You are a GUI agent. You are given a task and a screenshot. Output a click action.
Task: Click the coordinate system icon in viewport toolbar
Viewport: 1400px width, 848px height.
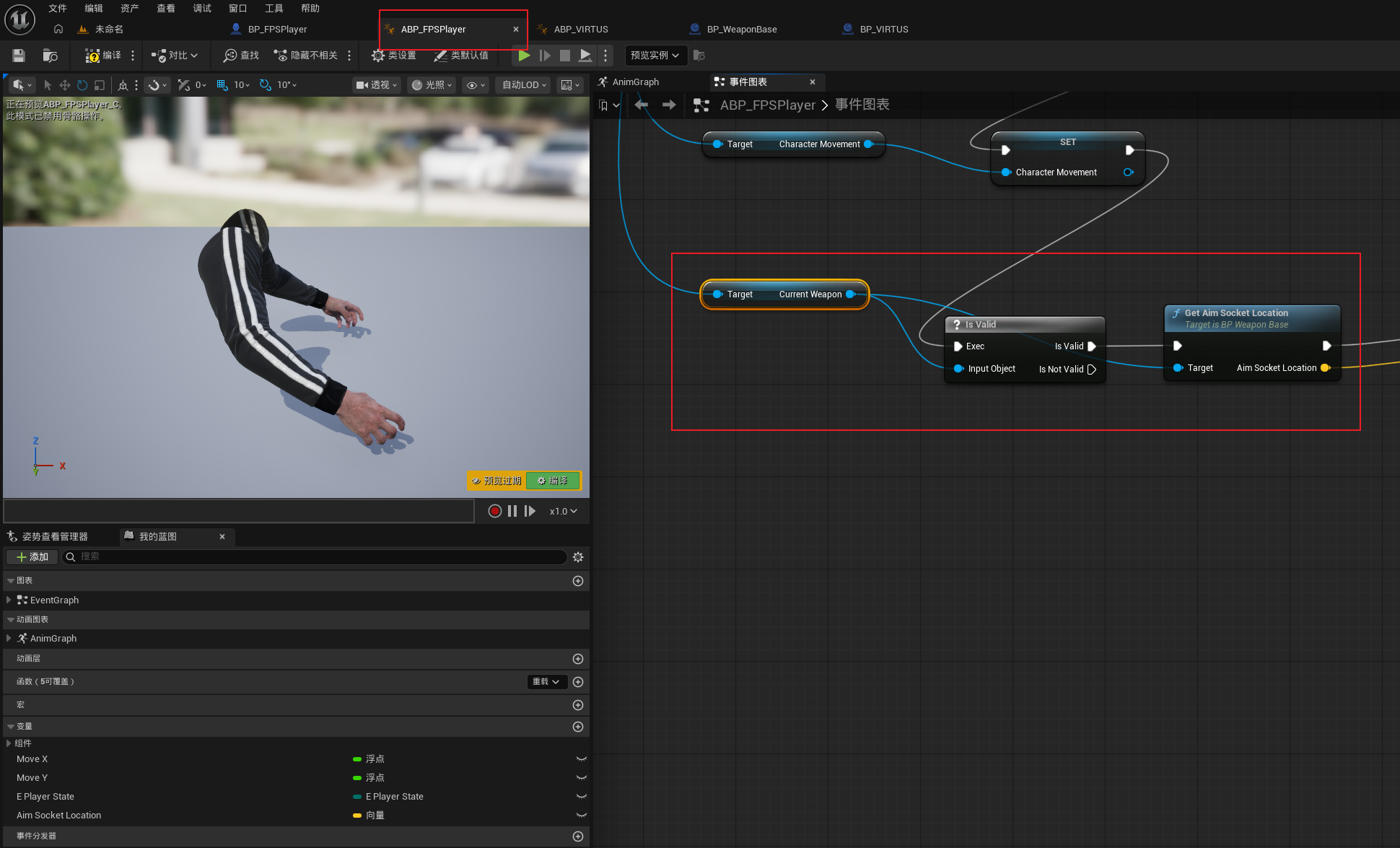click(123, 85)
